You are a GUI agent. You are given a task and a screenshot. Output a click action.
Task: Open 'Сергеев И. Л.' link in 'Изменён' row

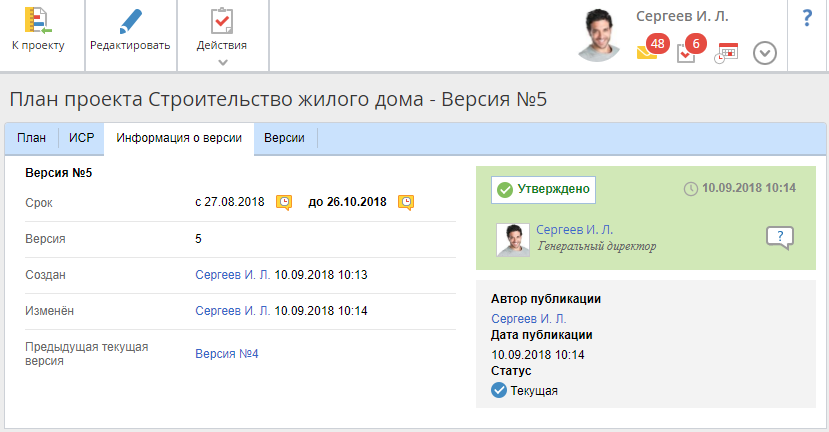pyautogui.click(x=232, y=311)
